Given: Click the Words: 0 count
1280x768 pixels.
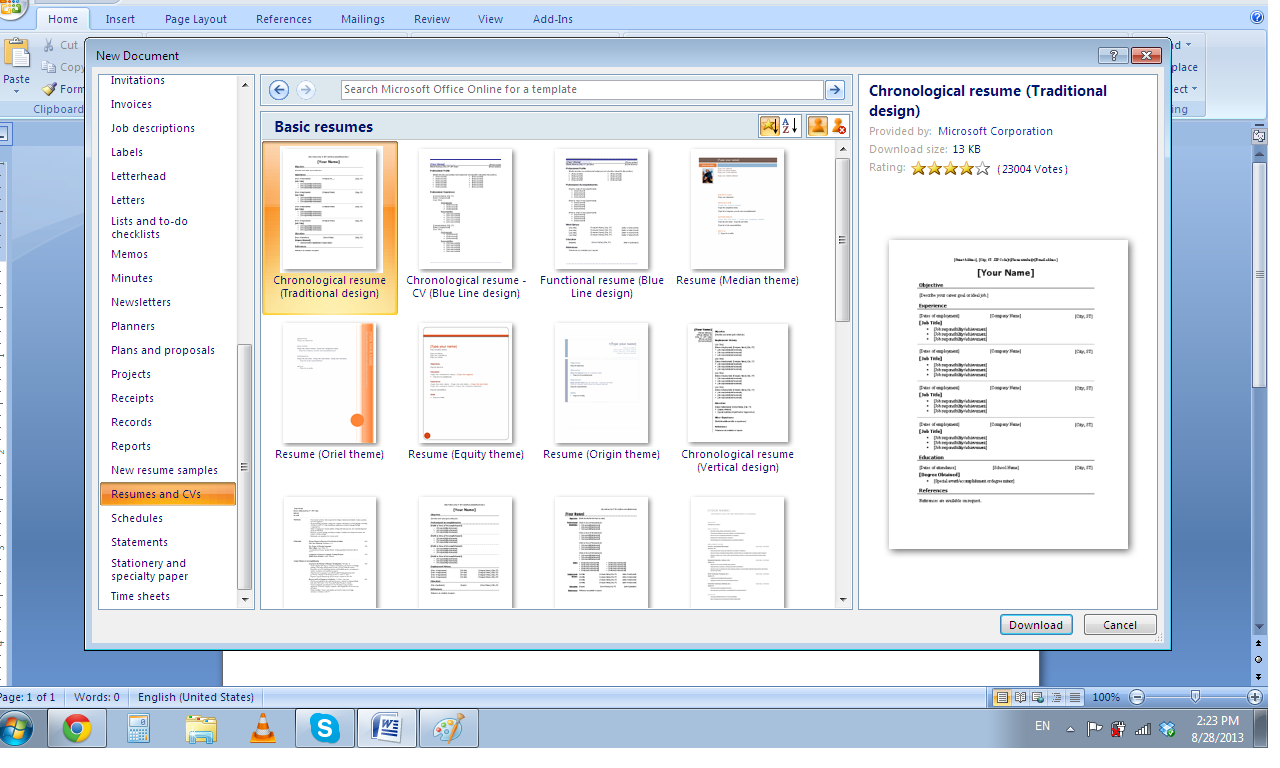Looking at the screenshot, I should pos(96,697).
